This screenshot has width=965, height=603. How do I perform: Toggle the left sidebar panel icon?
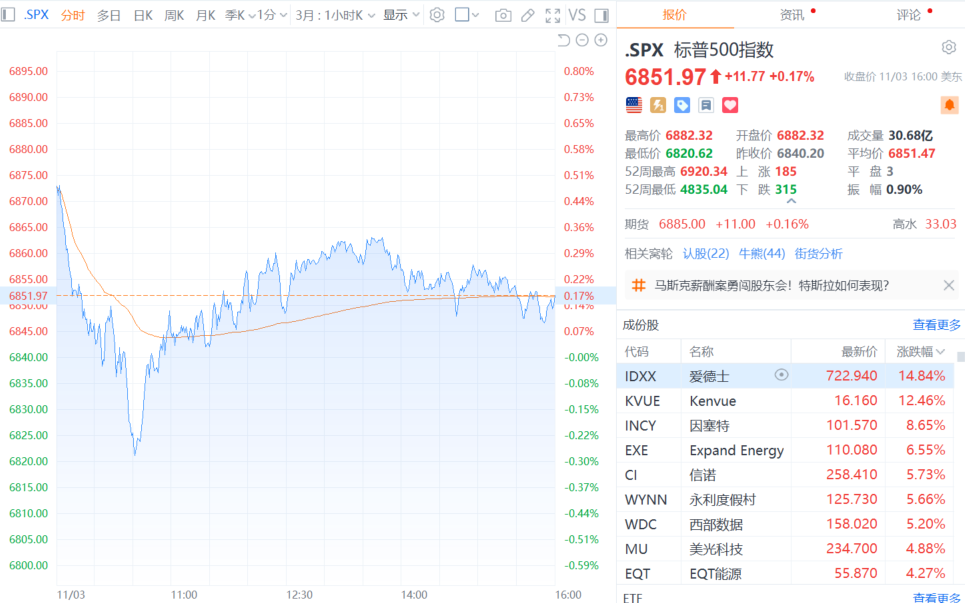(x=8, y=15)
